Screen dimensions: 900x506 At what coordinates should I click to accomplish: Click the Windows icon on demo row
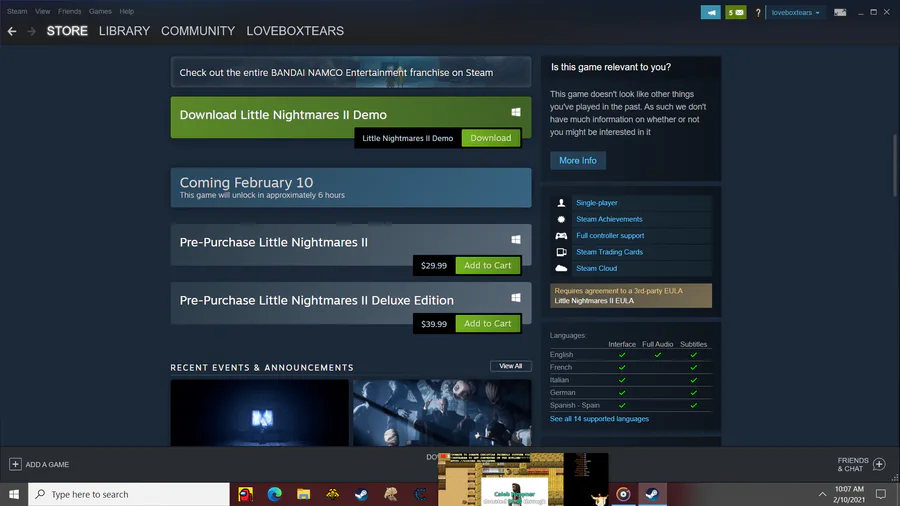(516, 112)
